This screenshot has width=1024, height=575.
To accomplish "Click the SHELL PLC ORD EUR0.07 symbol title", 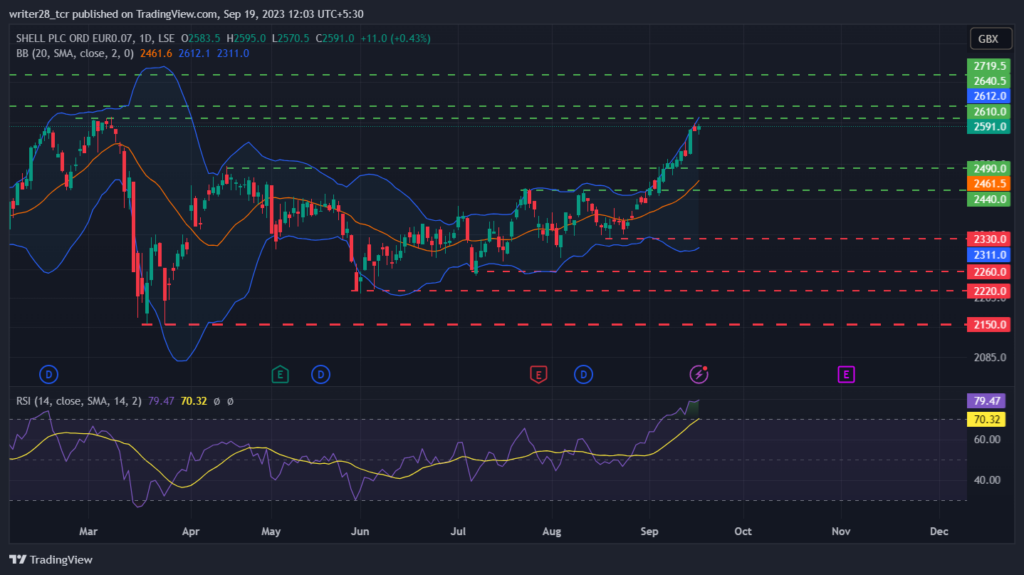I will (x=74, y=39).
